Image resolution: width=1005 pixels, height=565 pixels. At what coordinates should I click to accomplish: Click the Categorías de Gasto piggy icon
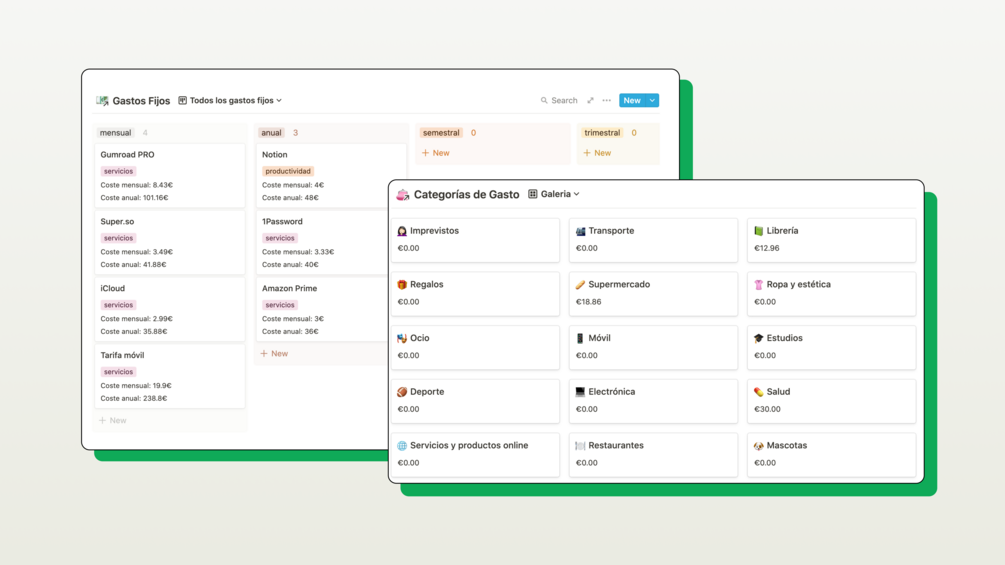403,195
